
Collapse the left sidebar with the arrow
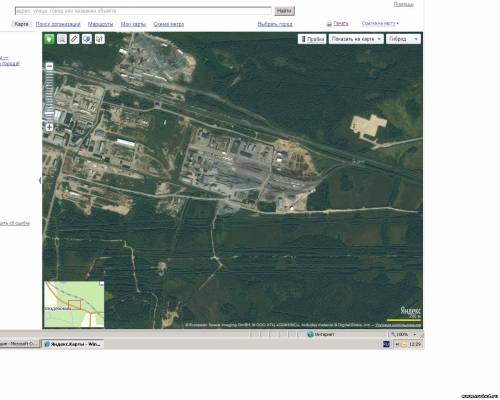pyautogui.click(x=40, y=180)
